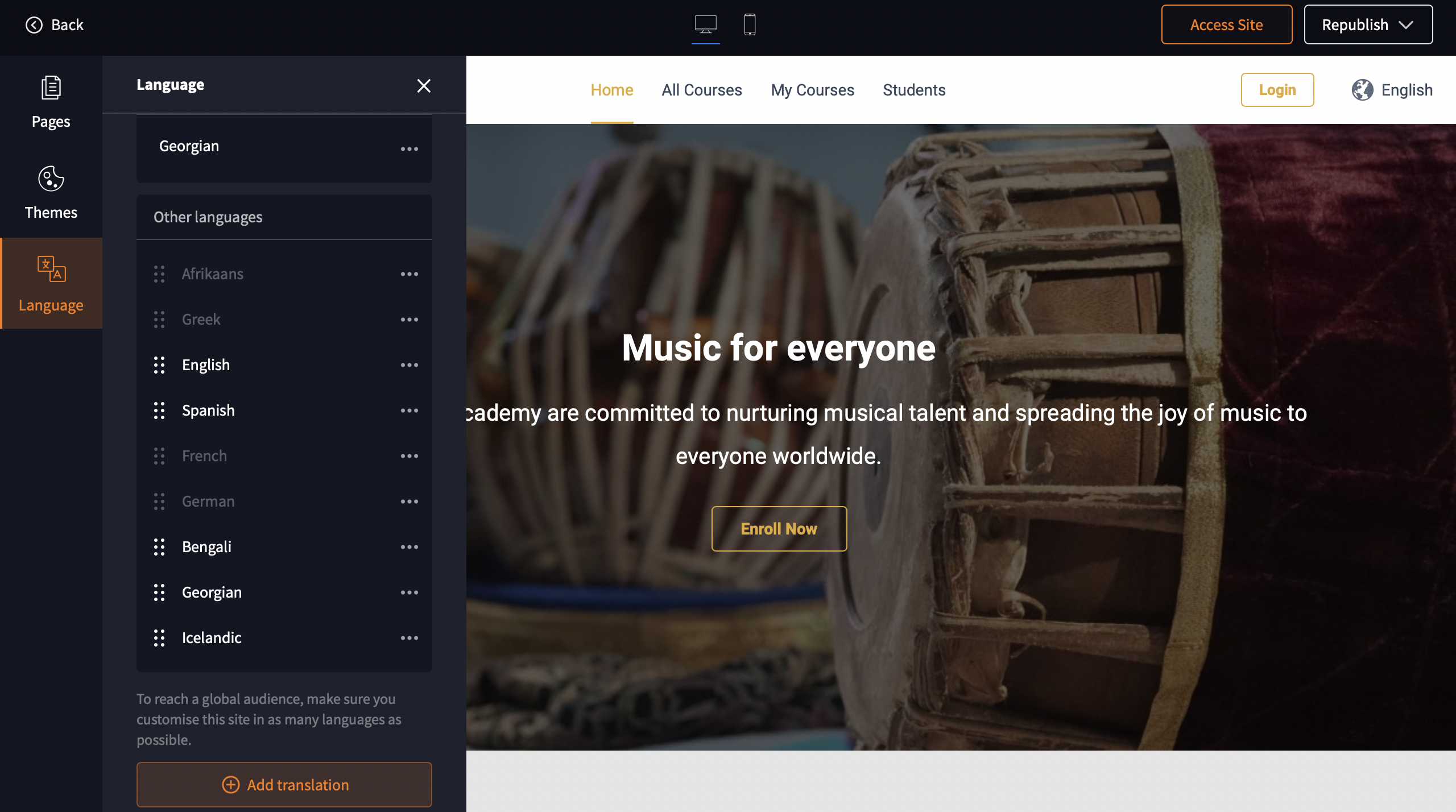This screenshot has width=1456, height=812.
Task: Click the drag handle icon for Bengali
Action: pyautogui.click(x=159, y=547)
